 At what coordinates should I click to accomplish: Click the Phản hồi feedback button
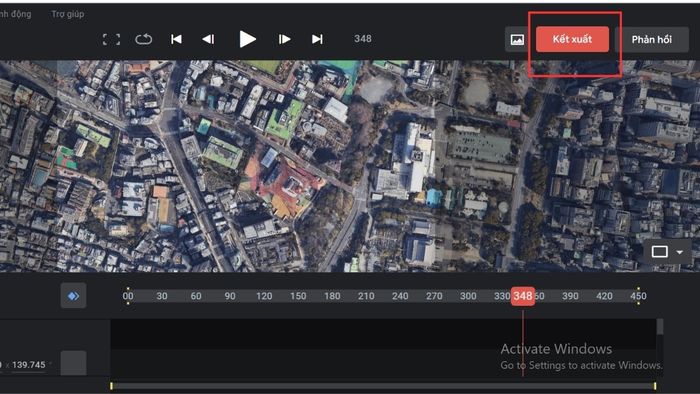coord(651,39)
